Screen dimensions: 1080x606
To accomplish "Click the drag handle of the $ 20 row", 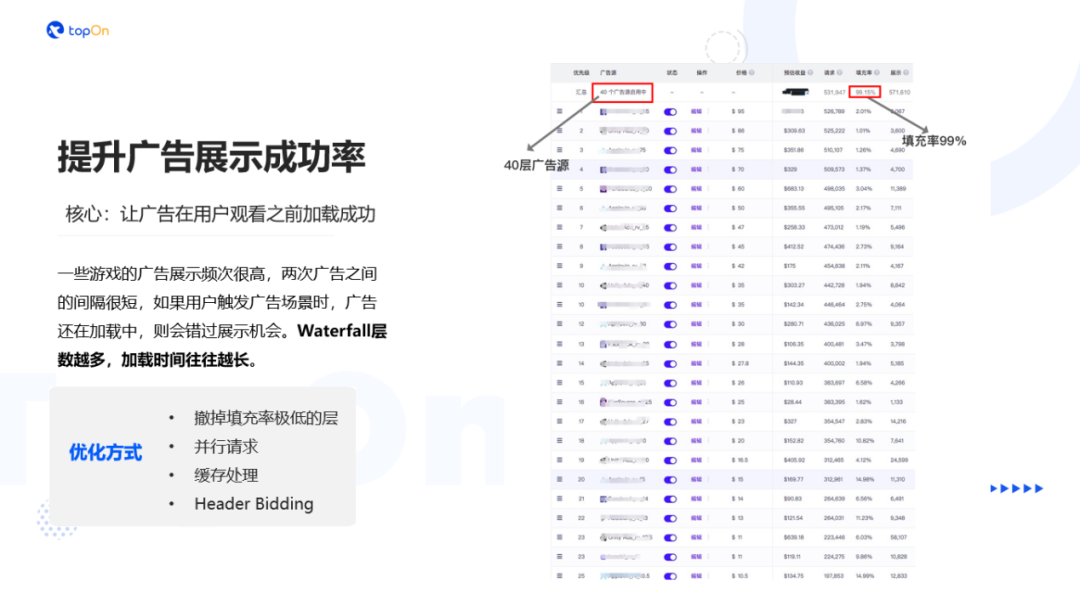I will [559, 440].
